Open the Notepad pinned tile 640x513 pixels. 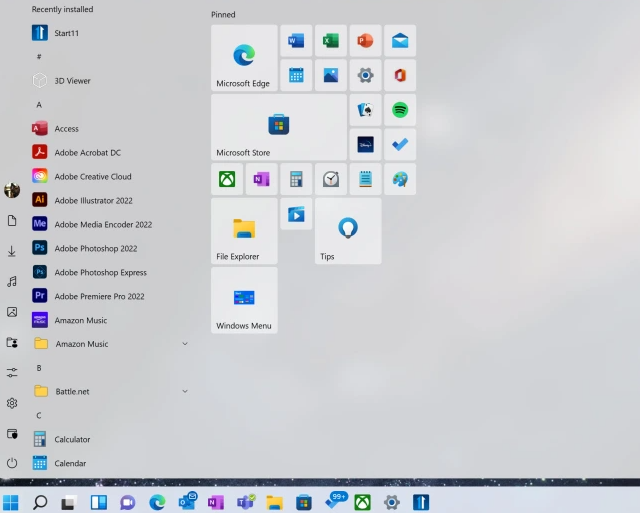[365, 179]
